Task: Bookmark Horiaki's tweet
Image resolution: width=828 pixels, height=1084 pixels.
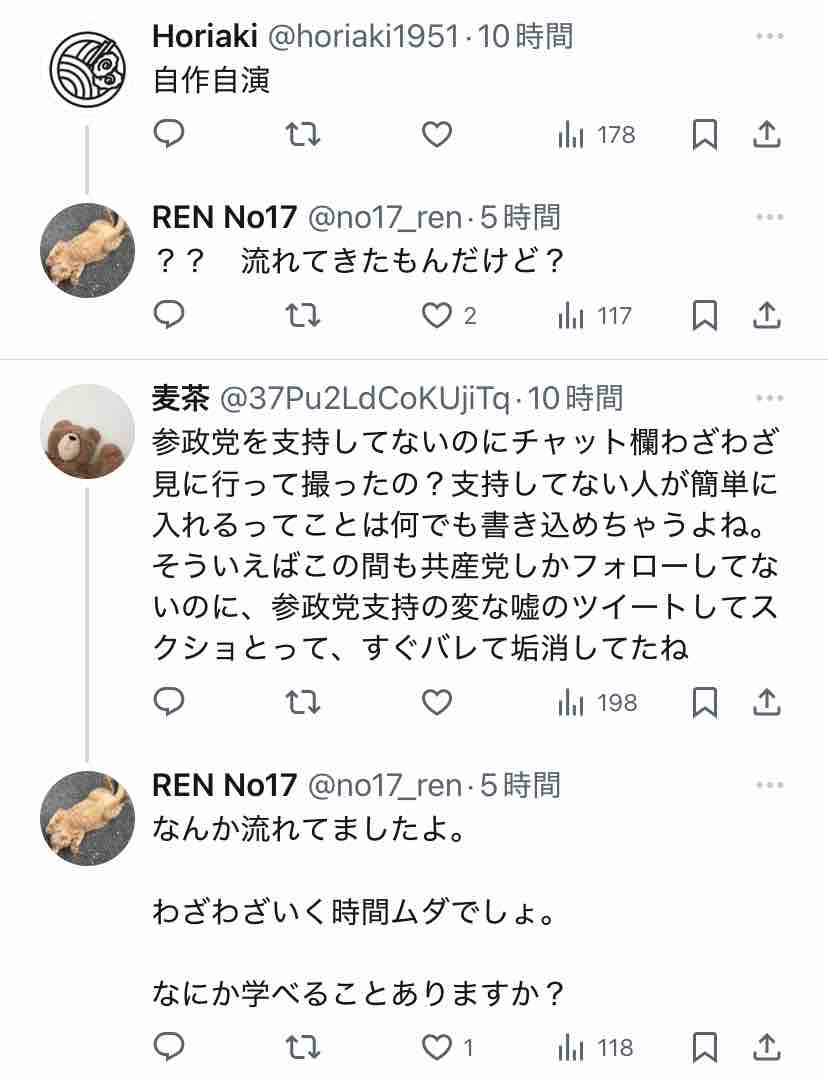Action: click(x=705, y=135)
